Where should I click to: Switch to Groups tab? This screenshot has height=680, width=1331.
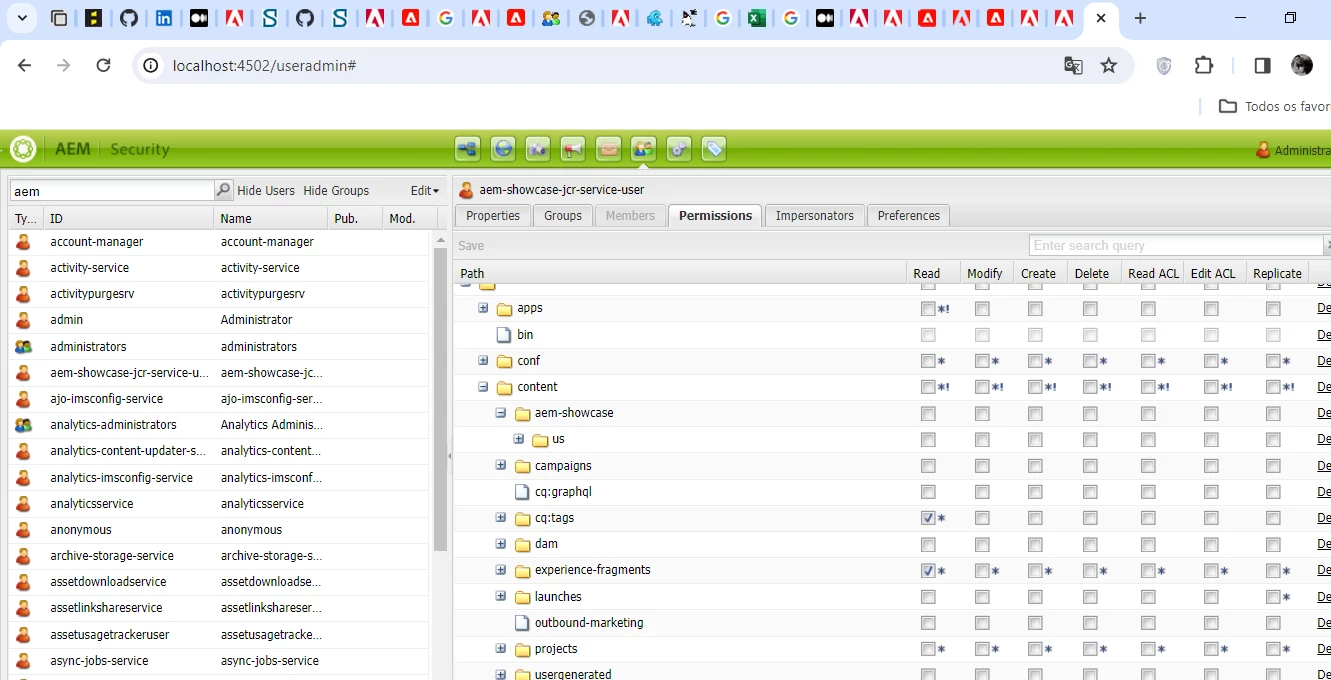pos(563,215)
